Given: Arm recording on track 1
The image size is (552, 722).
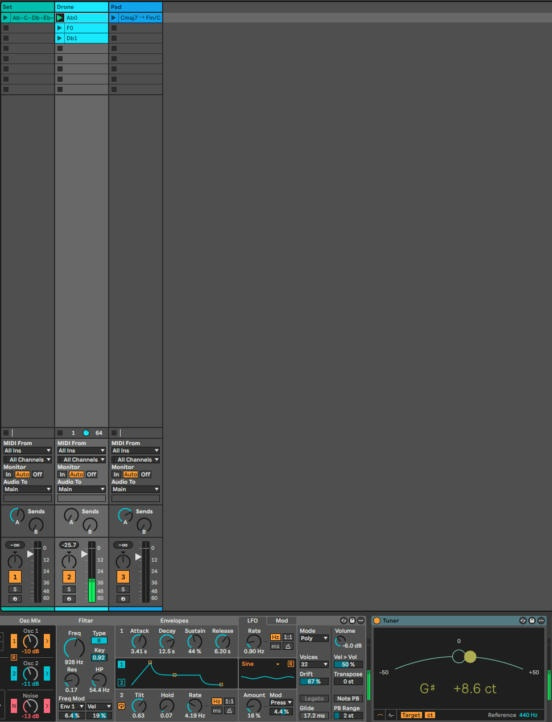Looking at the screenshot, I should 15,599.
